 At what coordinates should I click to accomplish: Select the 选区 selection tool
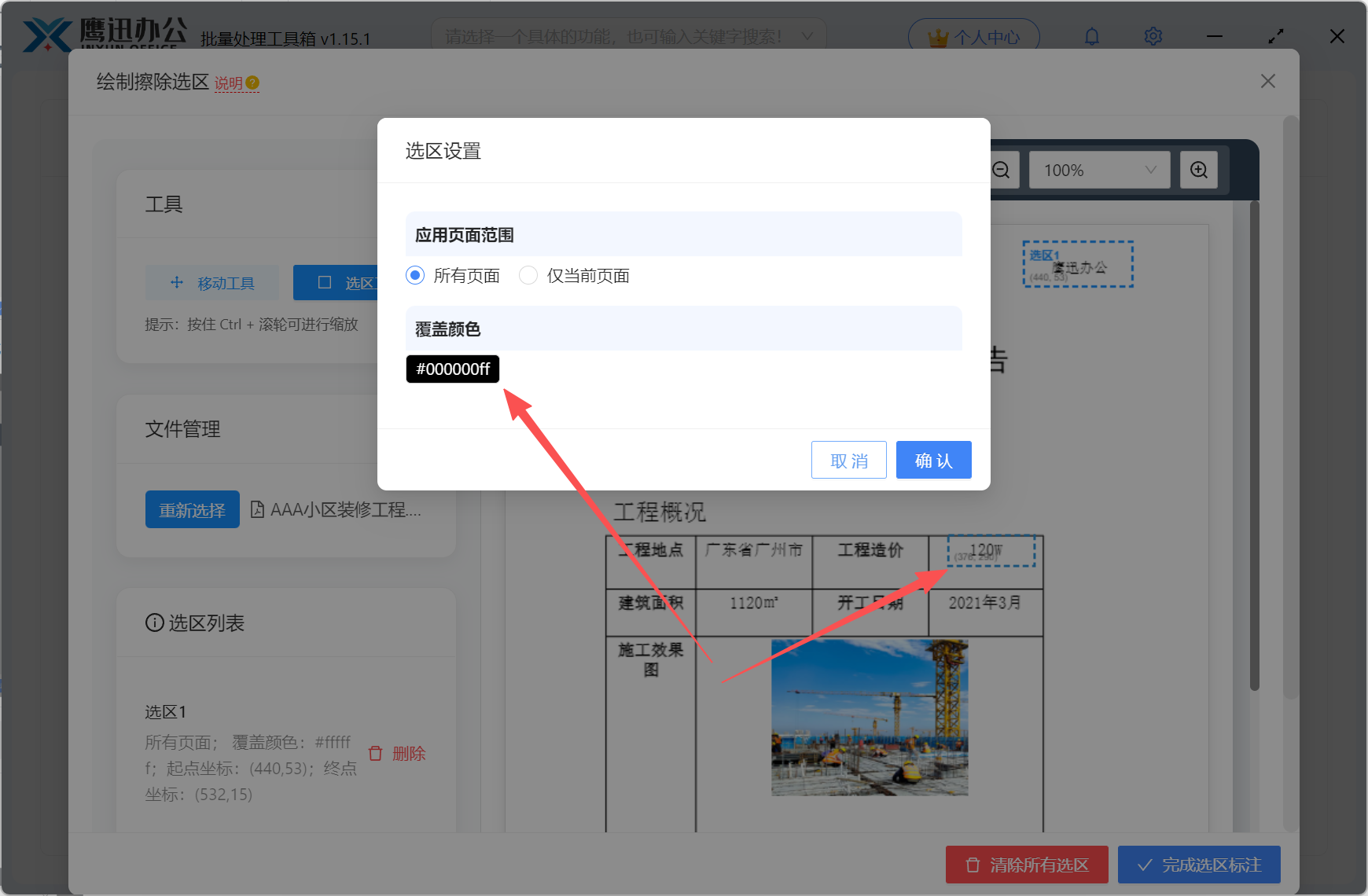click(x=346, y=282)
